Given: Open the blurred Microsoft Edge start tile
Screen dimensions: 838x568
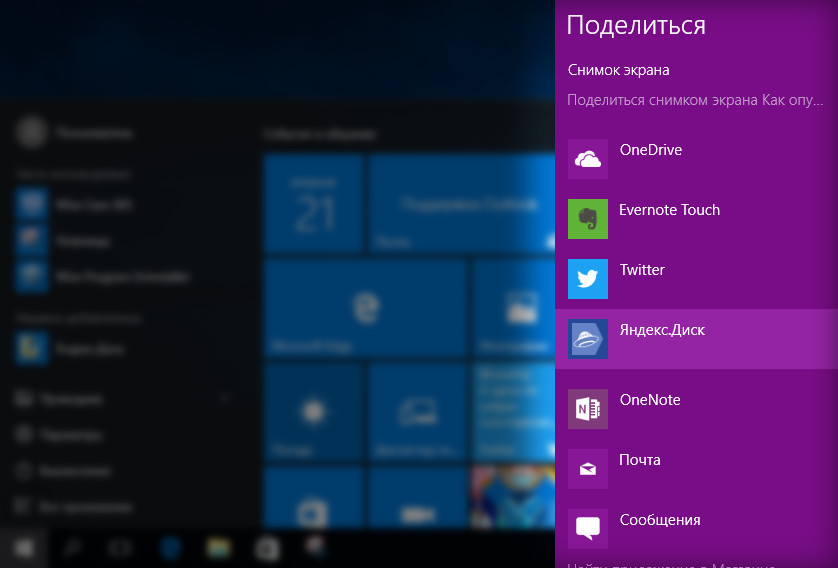Looking at the screenshot, I should click(x=366, y=308).
